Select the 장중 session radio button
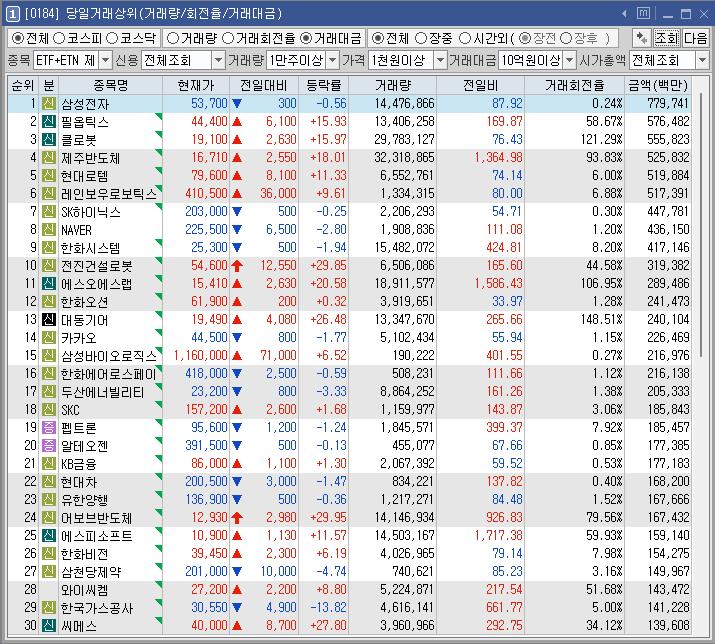This screenshot has width=715, height=644. [421, 38]
